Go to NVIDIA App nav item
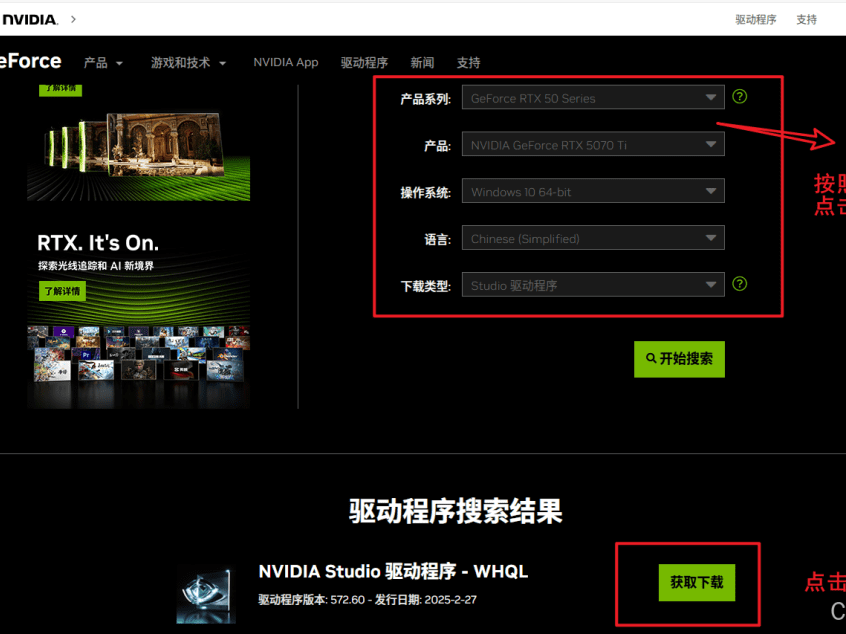Image resolution: width=846 pixels, height=634 pixels. point(286,63)
